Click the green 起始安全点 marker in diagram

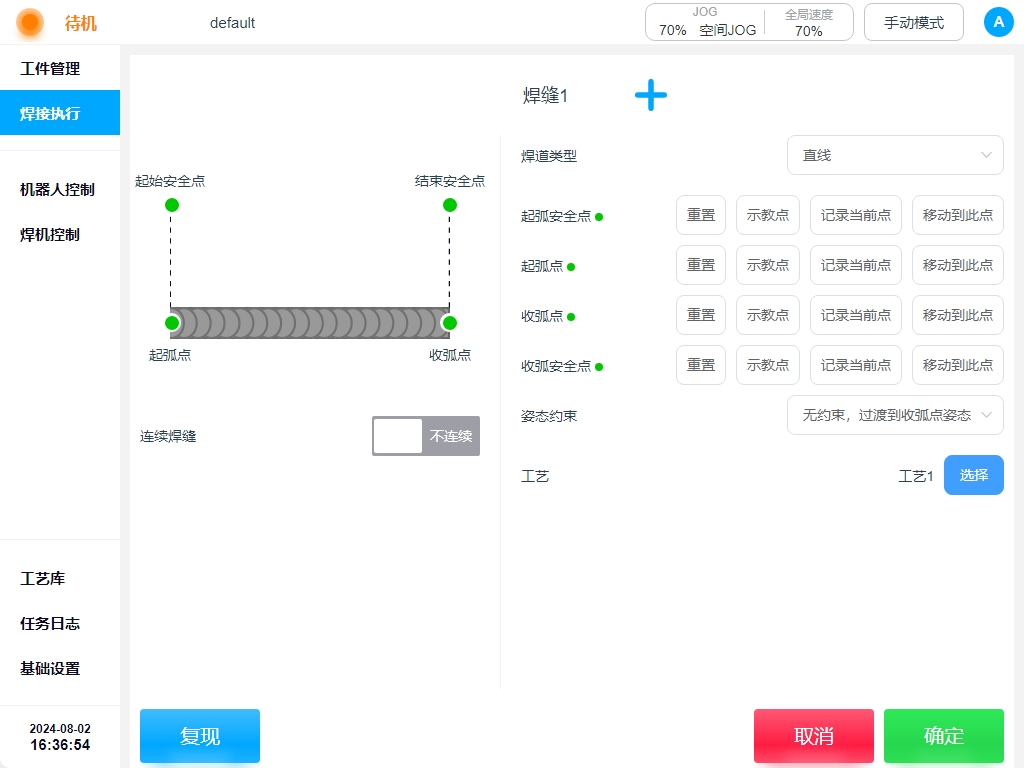pyautogui.click(x=172, y=205)
